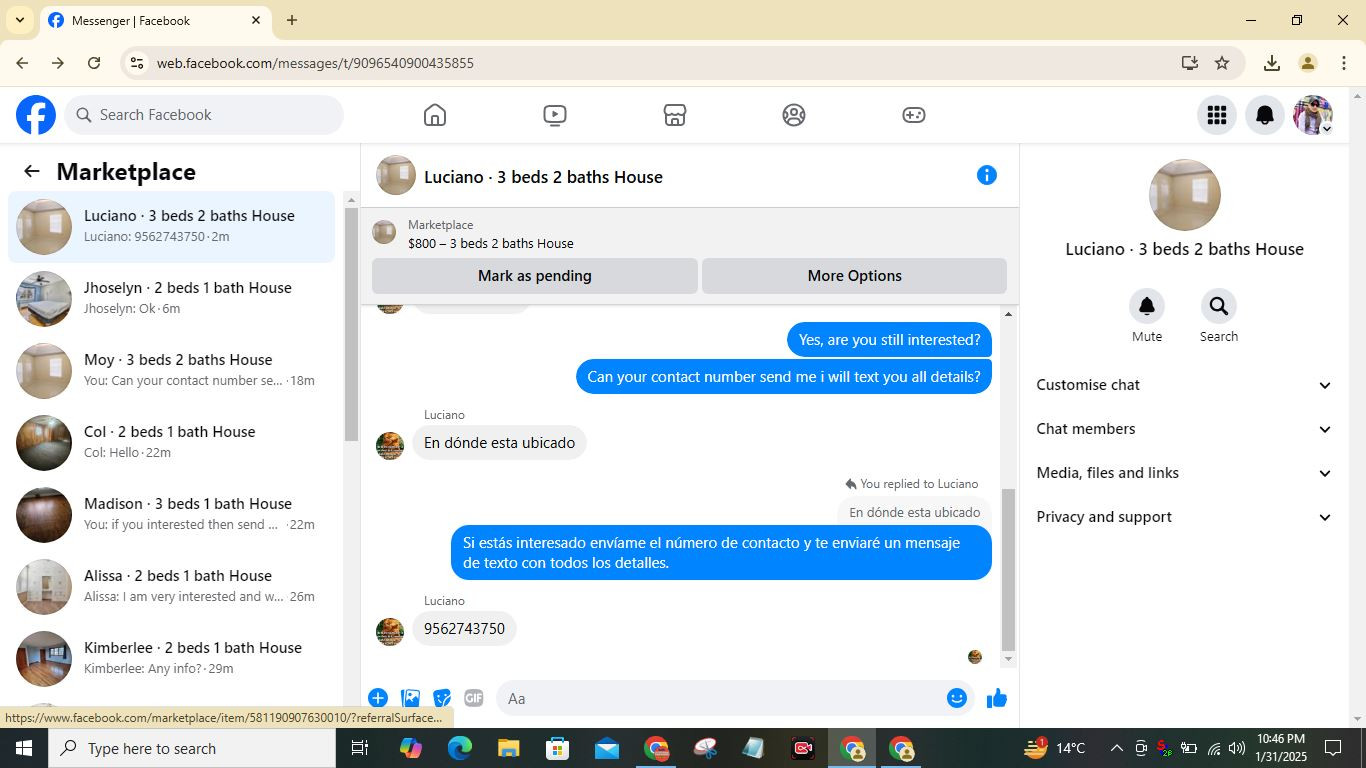Choose a sticker from composer
Screen dimensions: 1366x768
pyautogui.click(x=442, y=698)
